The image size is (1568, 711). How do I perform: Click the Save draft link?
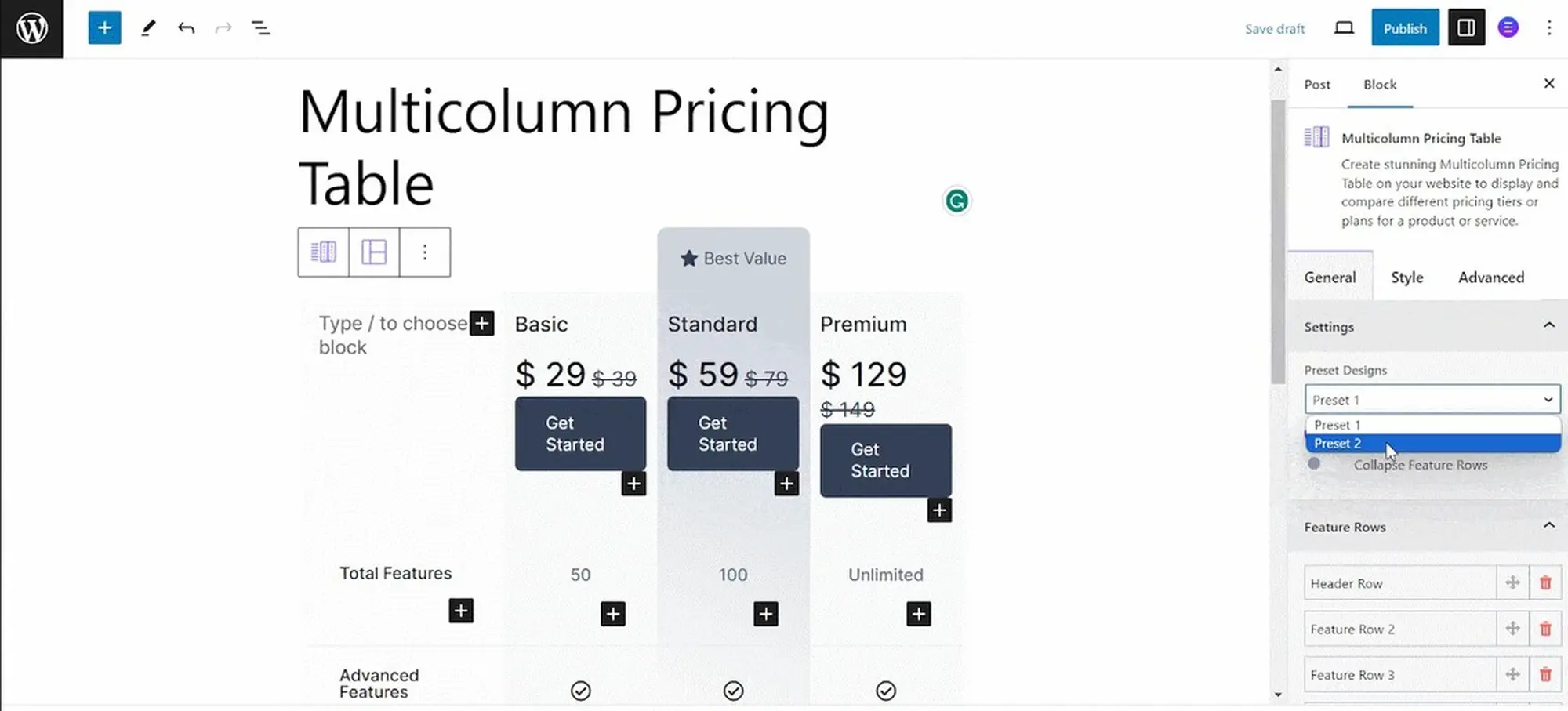1275,29
